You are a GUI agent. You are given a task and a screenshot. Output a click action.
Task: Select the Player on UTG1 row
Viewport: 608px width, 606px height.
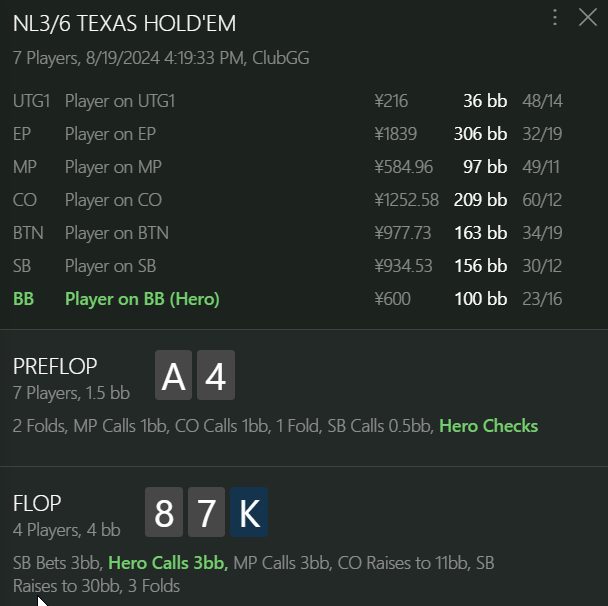point(288,101)
